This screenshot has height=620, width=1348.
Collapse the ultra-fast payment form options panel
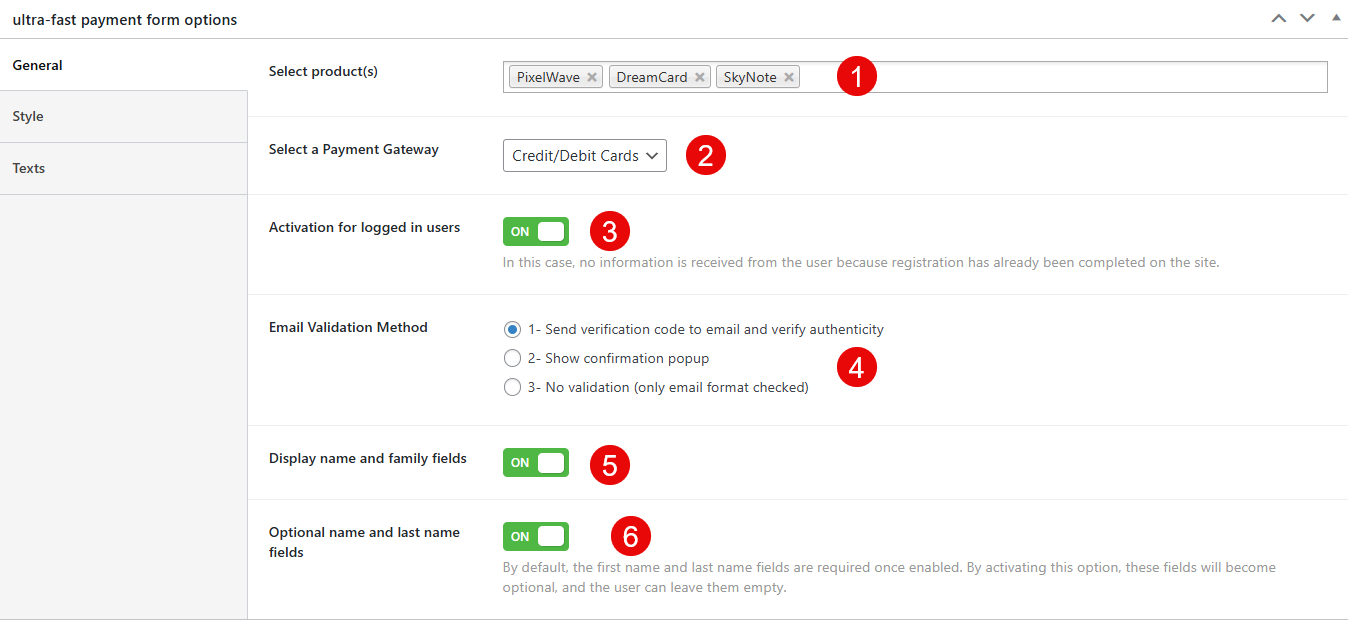1336,18
